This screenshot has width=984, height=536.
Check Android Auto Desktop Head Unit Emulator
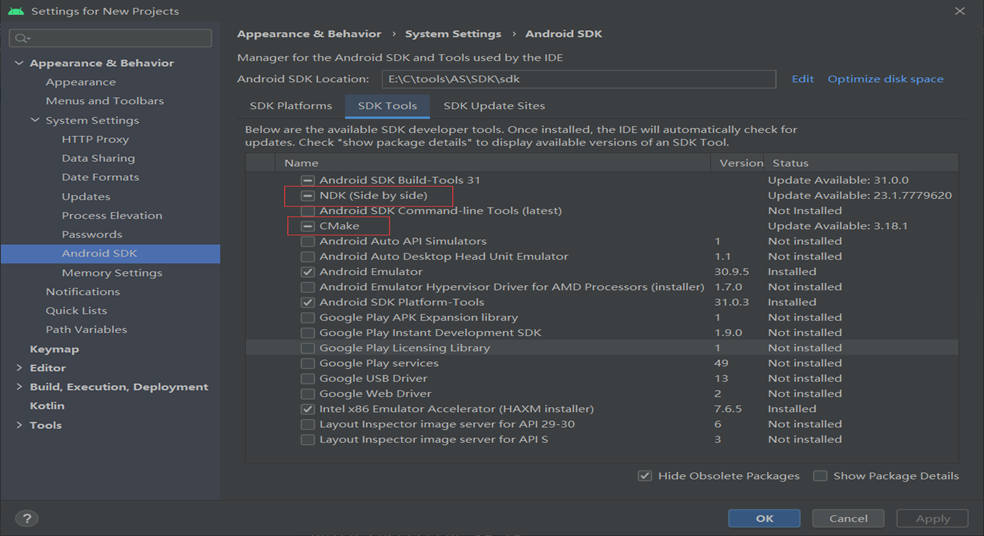pyautogui.click(x=308, y=257)
